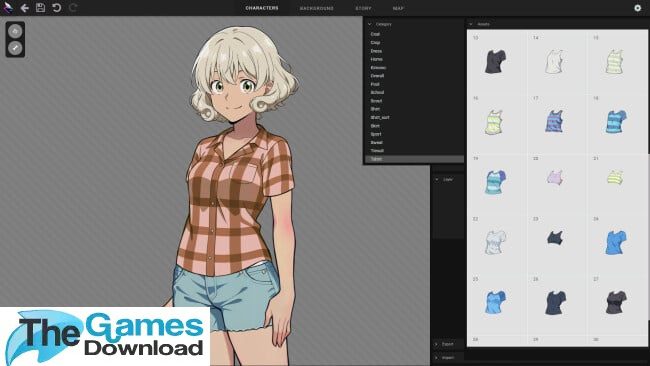Choose asset 27, the charcoal t-shirt
The width and height of the screenshot is (650, 366).
coord(616,303)
